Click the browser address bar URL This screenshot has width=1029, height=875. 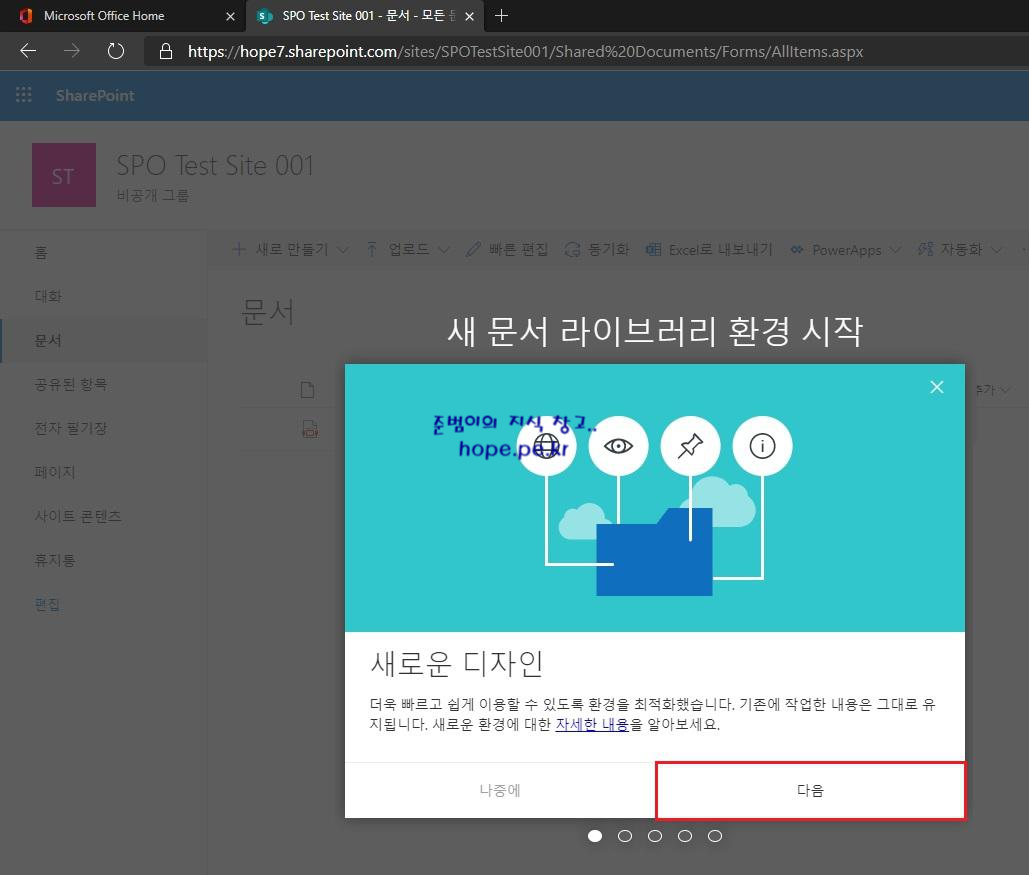coord(525,51)
